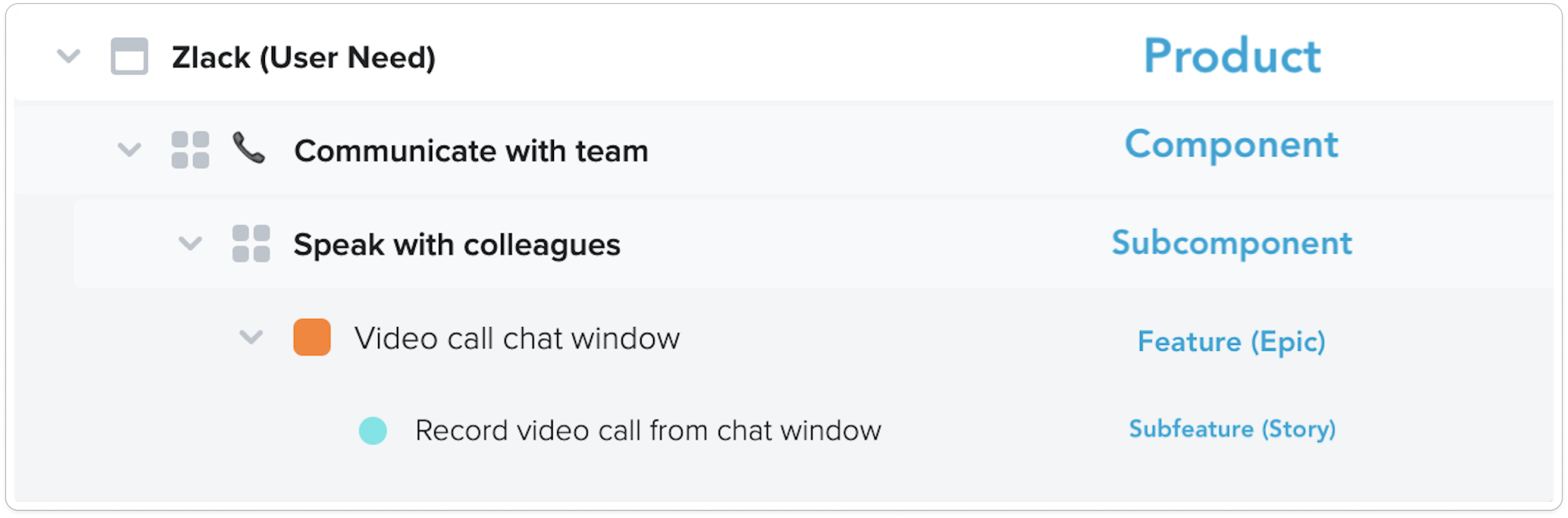
Task: Click the orange feature square icon
Action: pos(312,337)
